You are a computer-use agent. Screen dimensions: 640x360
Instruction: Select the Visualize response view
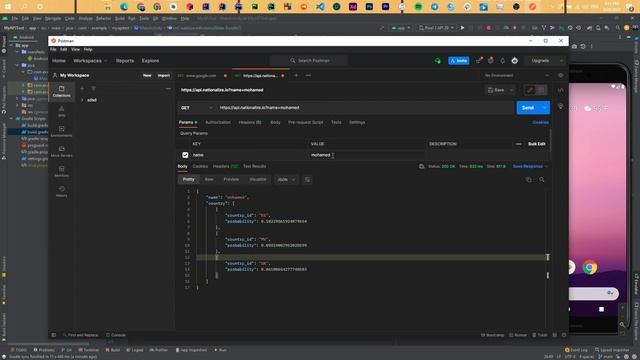[x=258, y=180]
